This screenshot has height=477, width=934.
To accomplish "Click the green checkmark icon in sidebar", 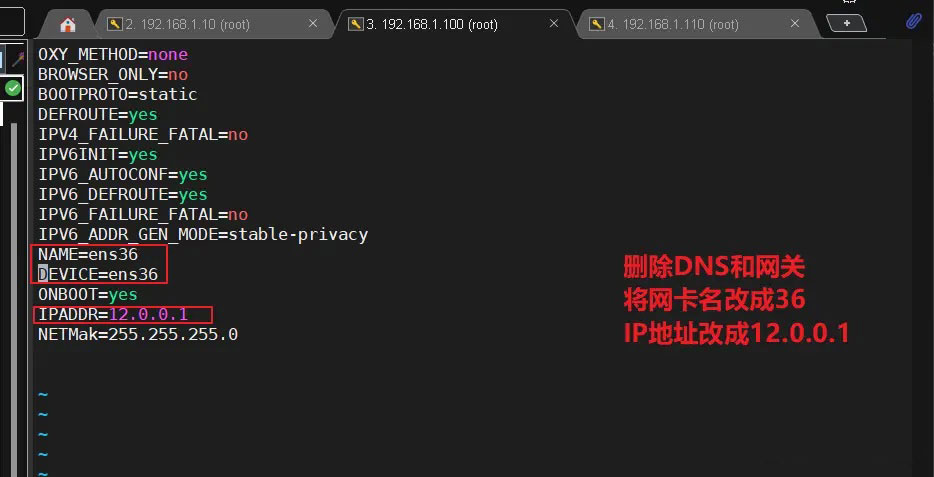I will (x=13, y=89).
